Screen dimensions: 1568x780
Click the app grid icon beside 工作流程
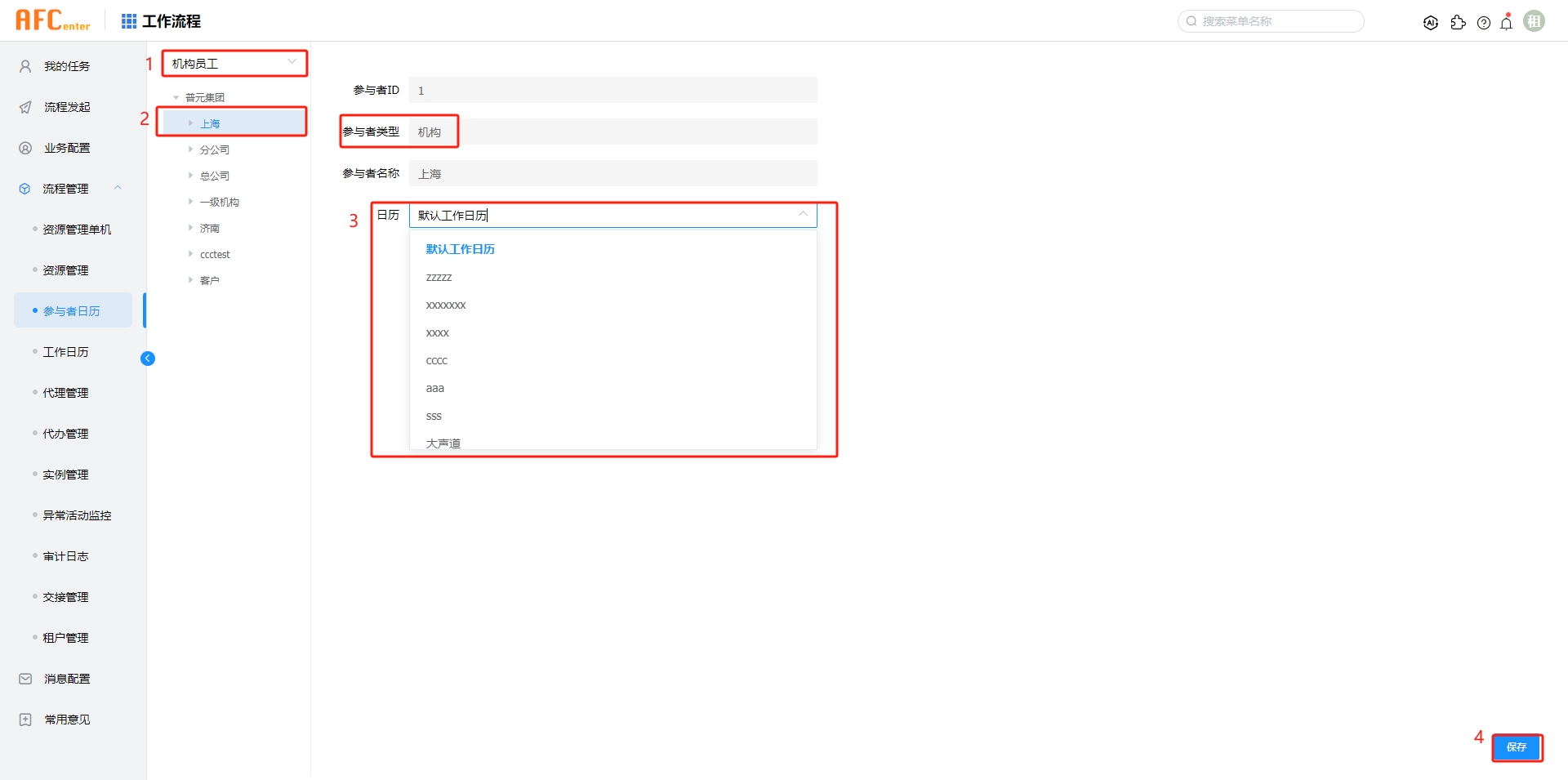tap(129, 21)
